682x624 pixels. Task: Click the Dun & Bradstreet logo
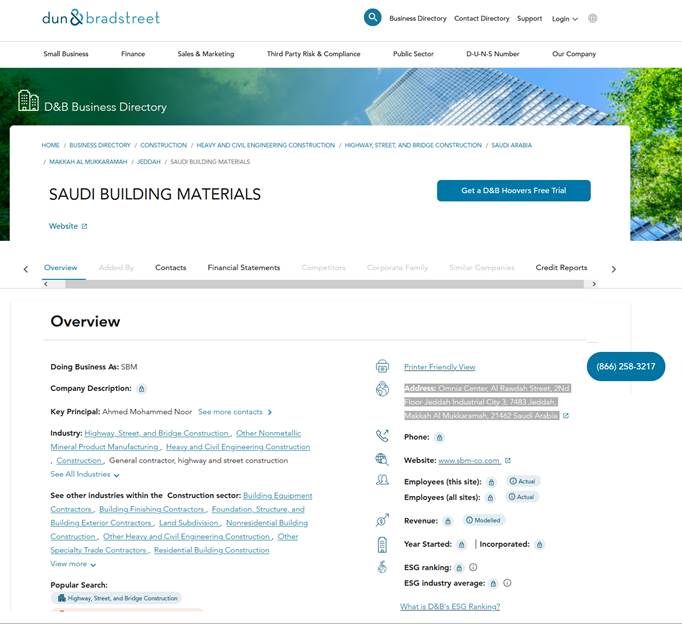(101, 18)
